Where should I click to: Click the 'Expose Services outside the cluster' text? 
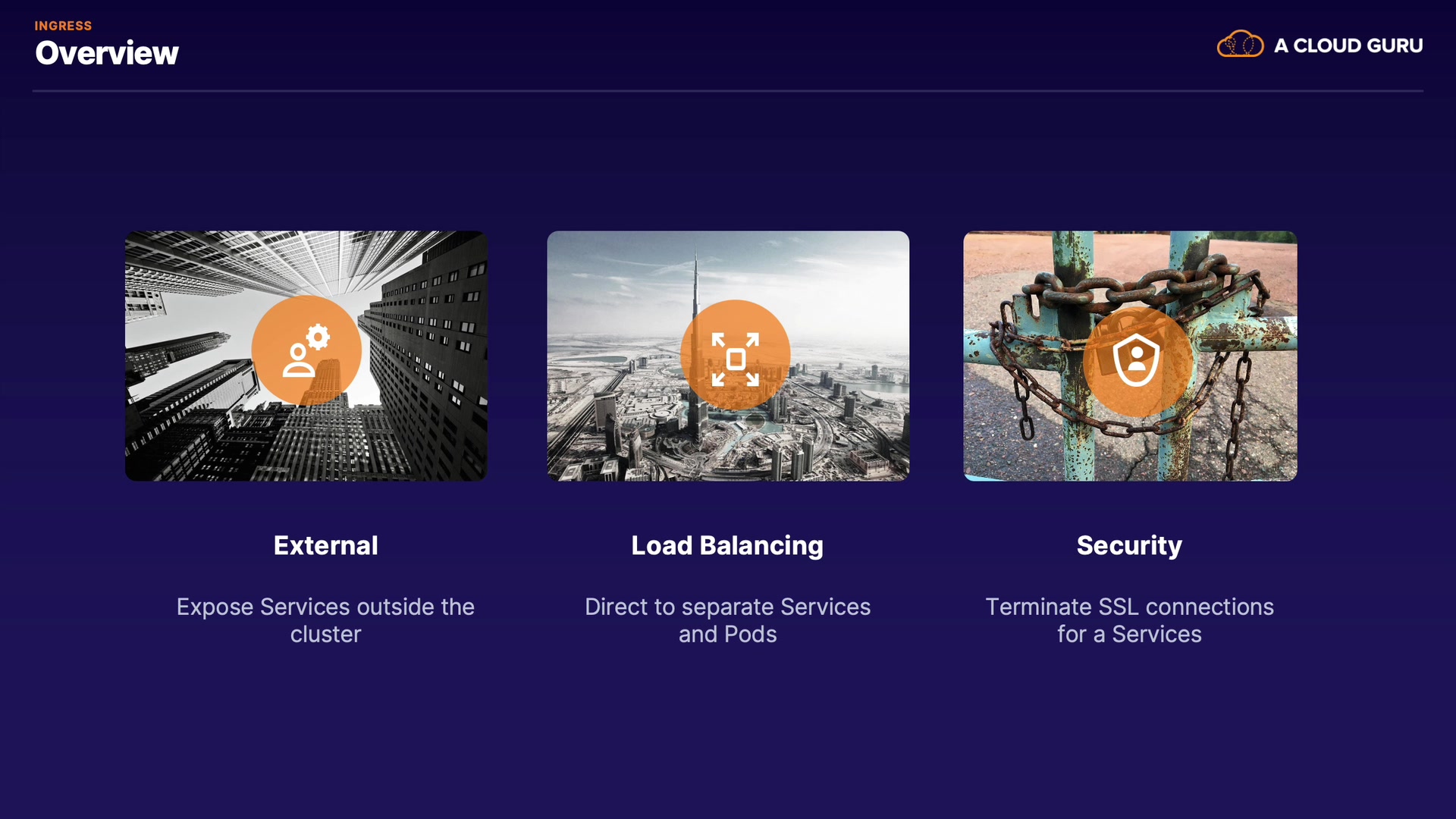point(326,620)
